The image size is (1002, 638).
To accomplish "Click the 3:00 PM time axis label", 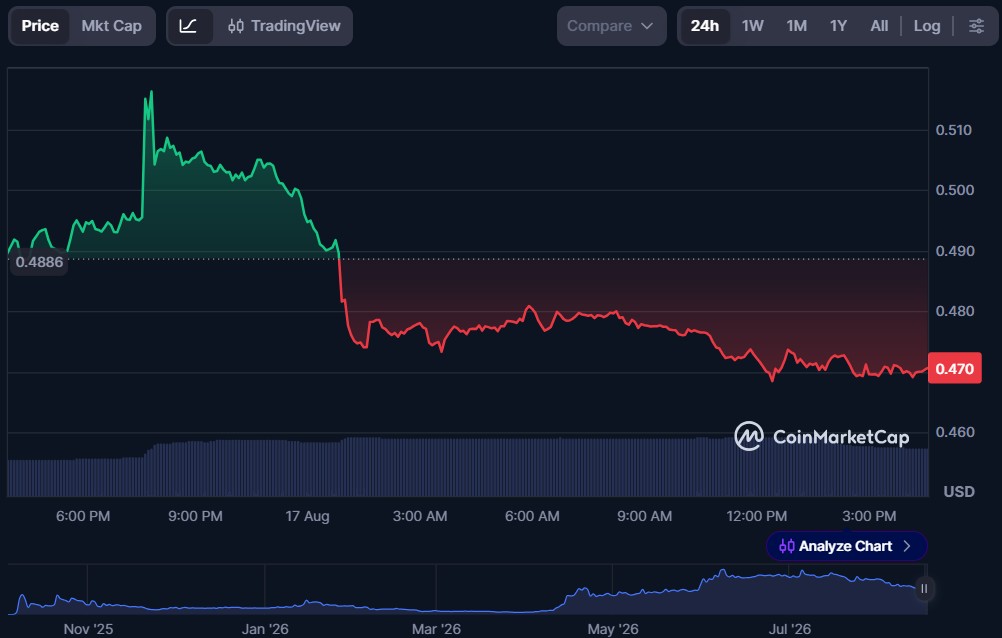I will pos(869,516).
